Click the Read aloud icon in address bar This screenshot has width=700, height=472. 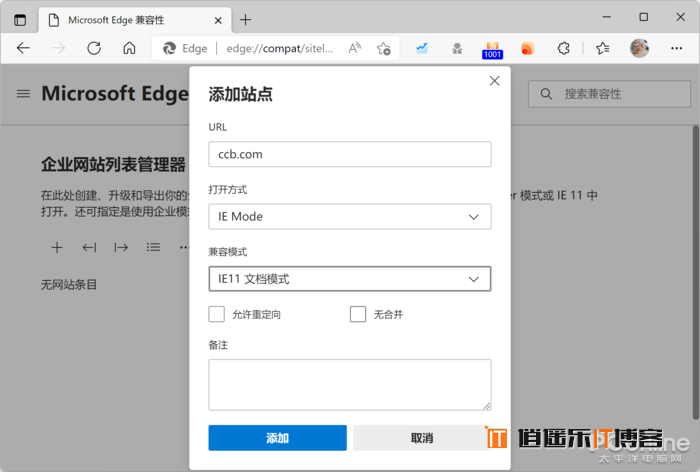tap(354, 48)
